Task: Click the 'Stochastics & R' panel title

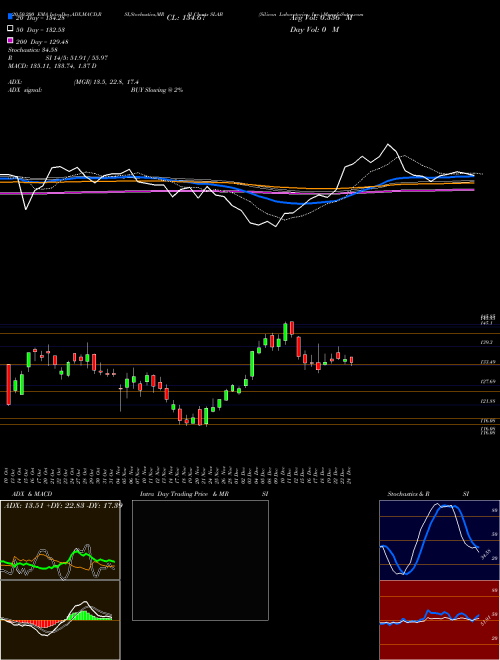Action: (409, 494)
